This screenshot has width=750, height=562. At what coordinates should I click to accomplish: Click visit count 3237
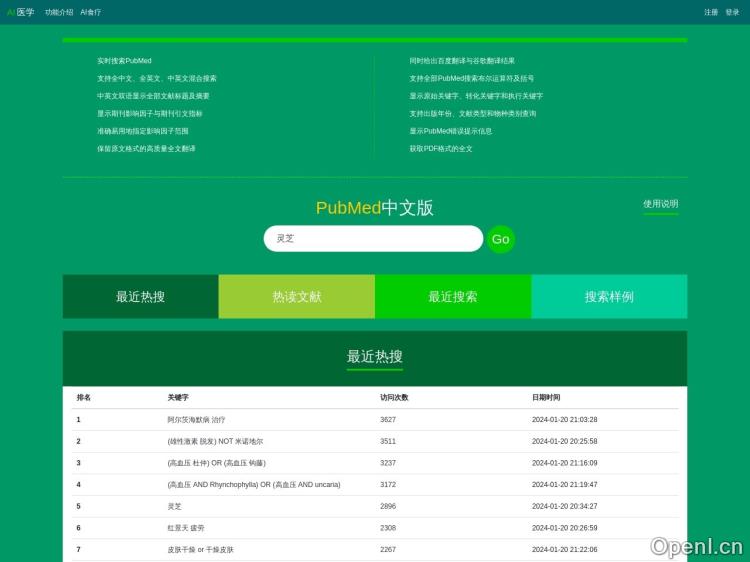tap(388, 463)
